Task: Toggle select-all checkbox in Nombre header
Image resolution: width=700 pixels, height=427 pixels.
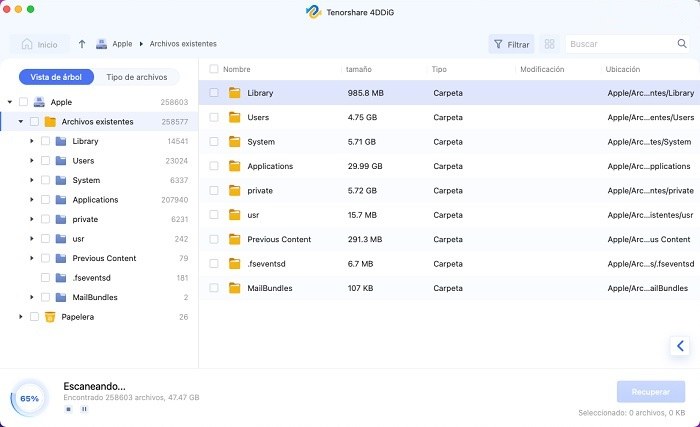Action: click(x=214, y=69)
